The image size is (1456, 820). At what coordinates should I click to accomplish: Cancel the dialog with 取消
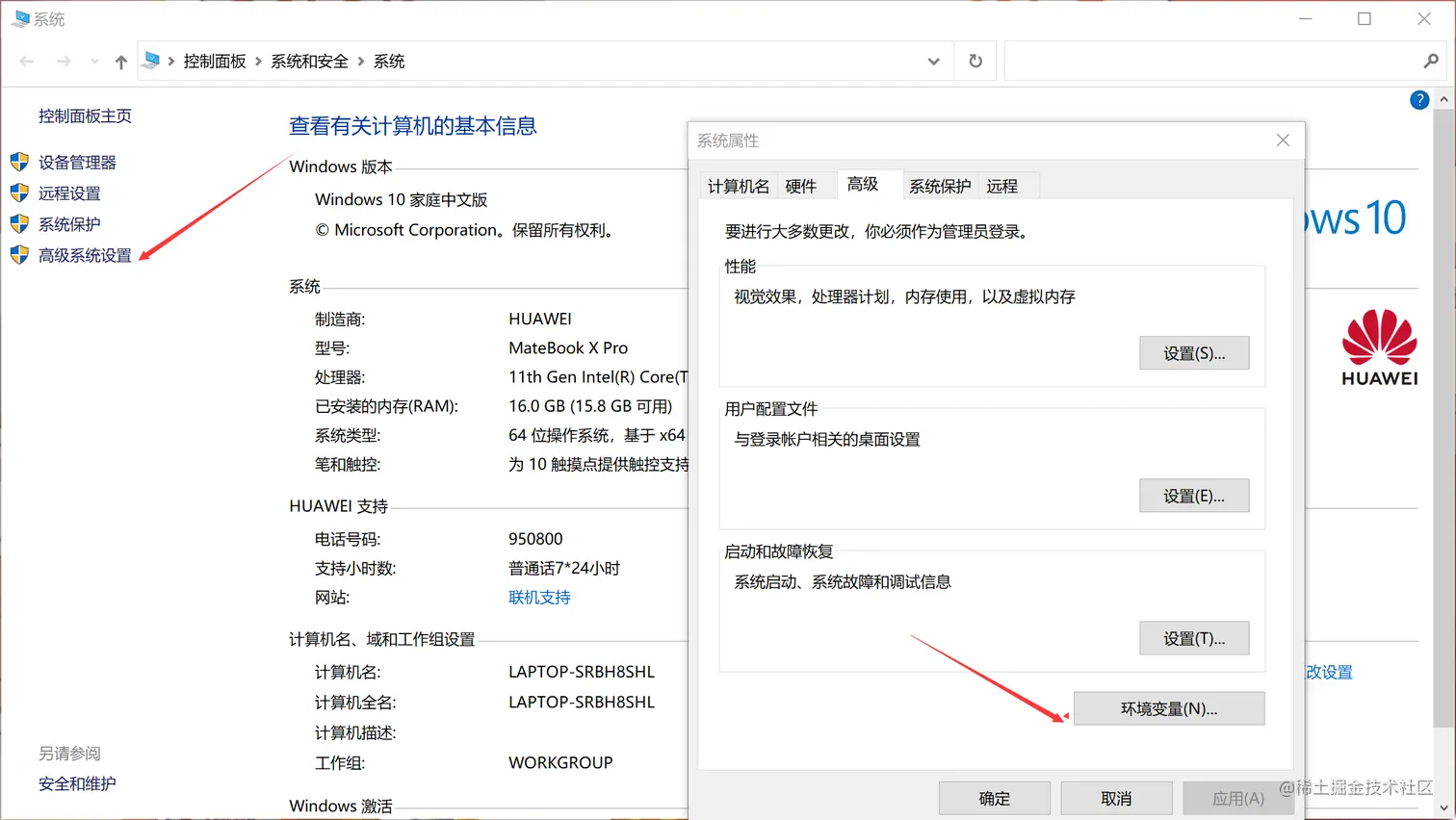click(x=1116, y=799)
